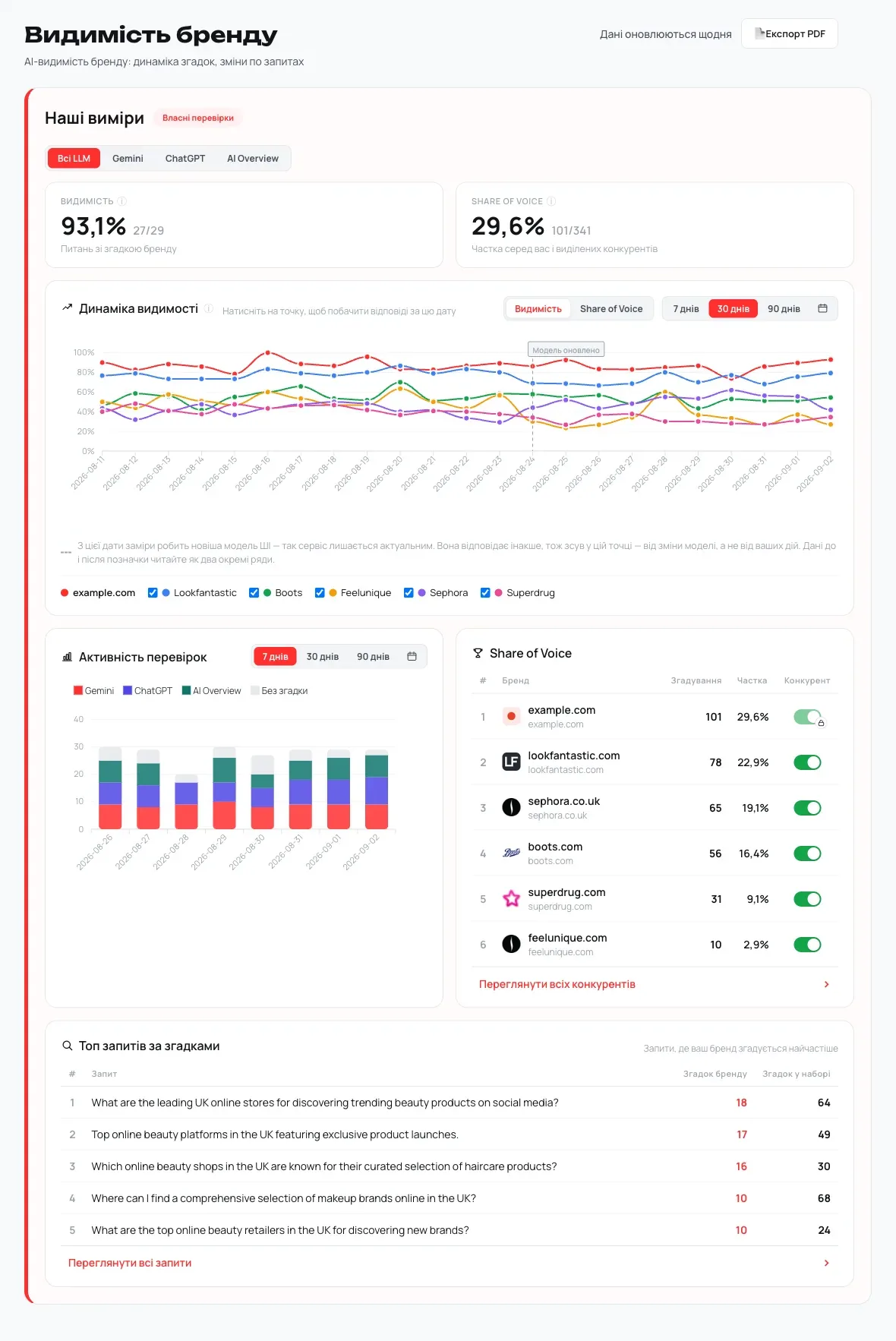Click the 29,6% Share of Voice card value
This screenshot has width=896, height=1341.
(507, 226)
